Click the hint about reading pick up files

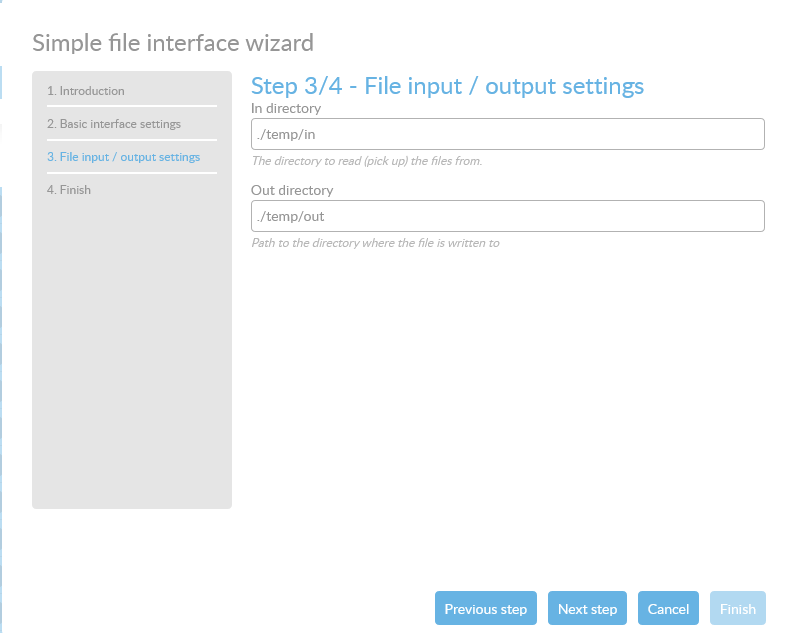click(367, 161)
